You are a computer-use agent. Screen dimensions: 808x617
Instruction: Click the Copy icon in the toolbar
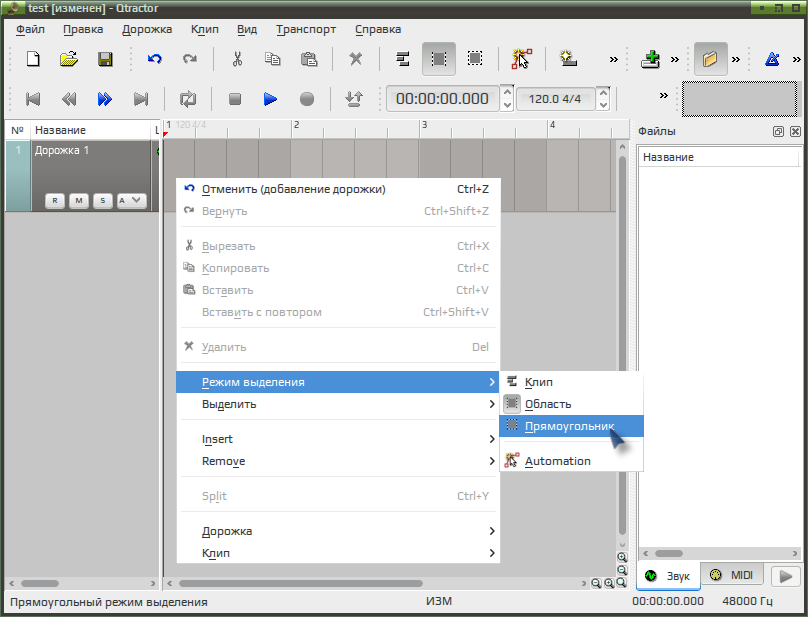click(x=273, y=59)
